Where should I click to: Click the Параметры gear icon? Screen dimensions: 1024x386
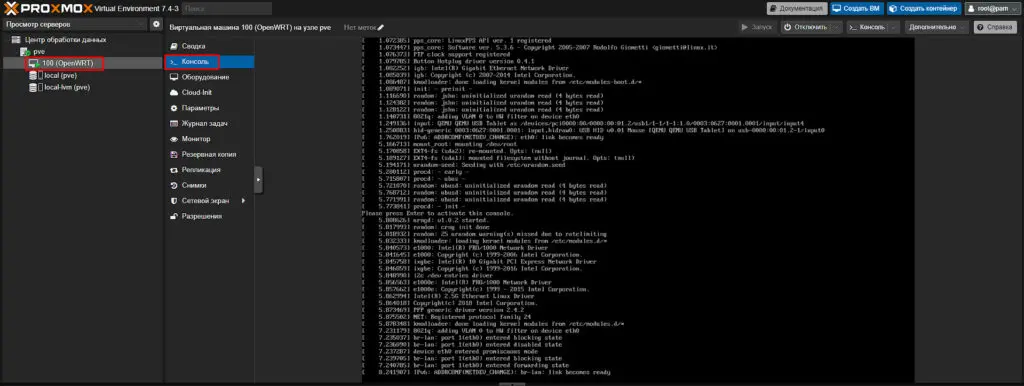(174, 108)
